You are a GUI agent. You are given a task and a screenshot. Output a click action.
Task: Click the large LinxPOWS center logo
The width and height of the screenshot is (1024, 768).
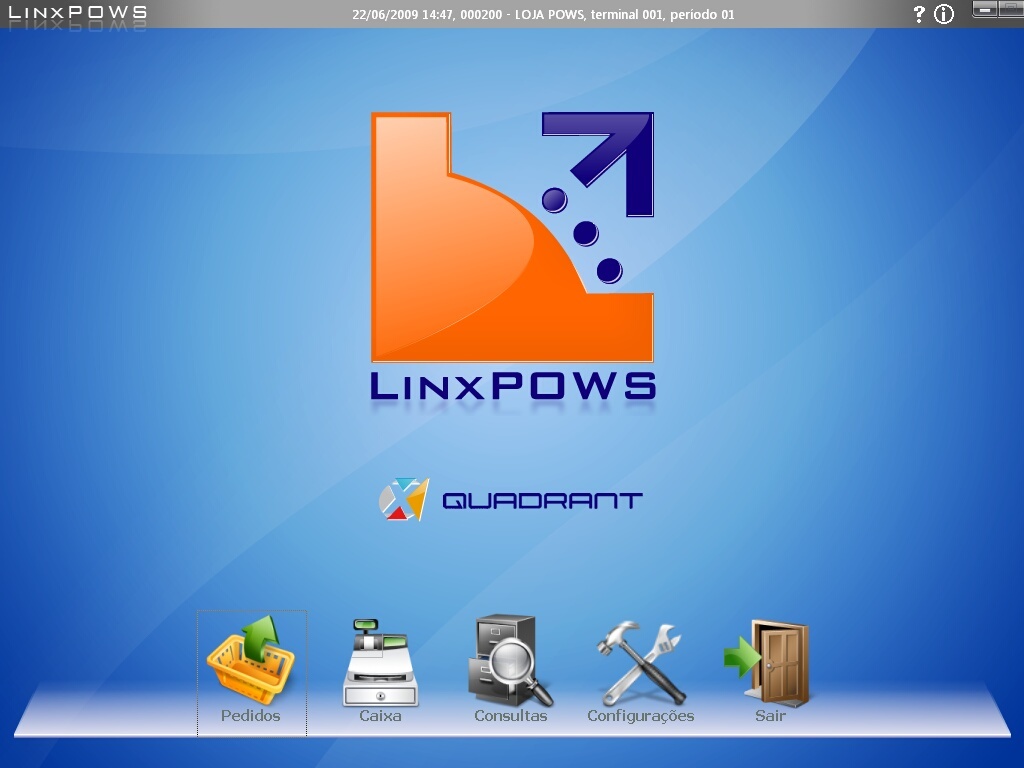click(513, 258)
